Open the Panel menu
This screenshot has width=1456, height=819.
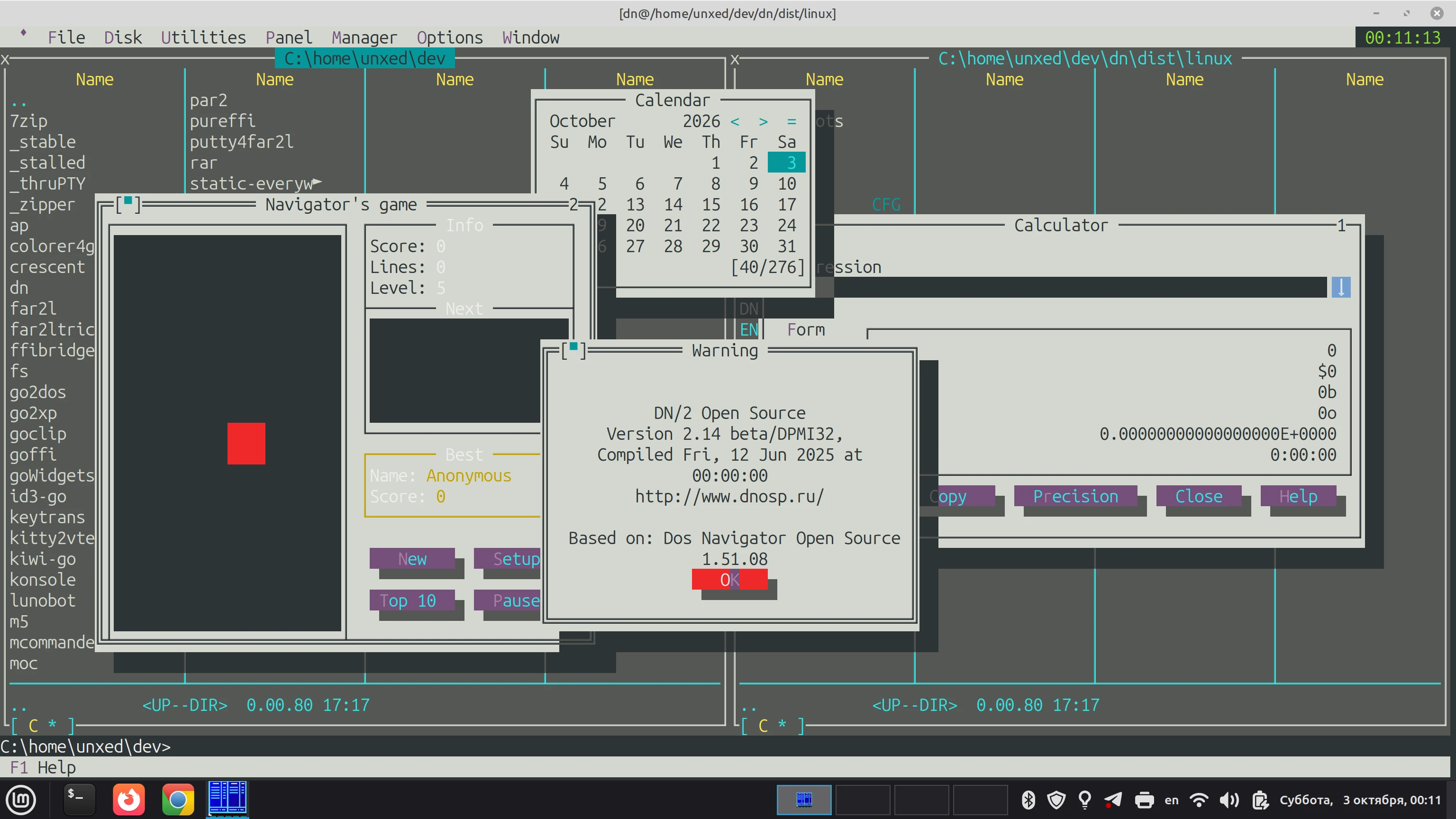point(289,37)
